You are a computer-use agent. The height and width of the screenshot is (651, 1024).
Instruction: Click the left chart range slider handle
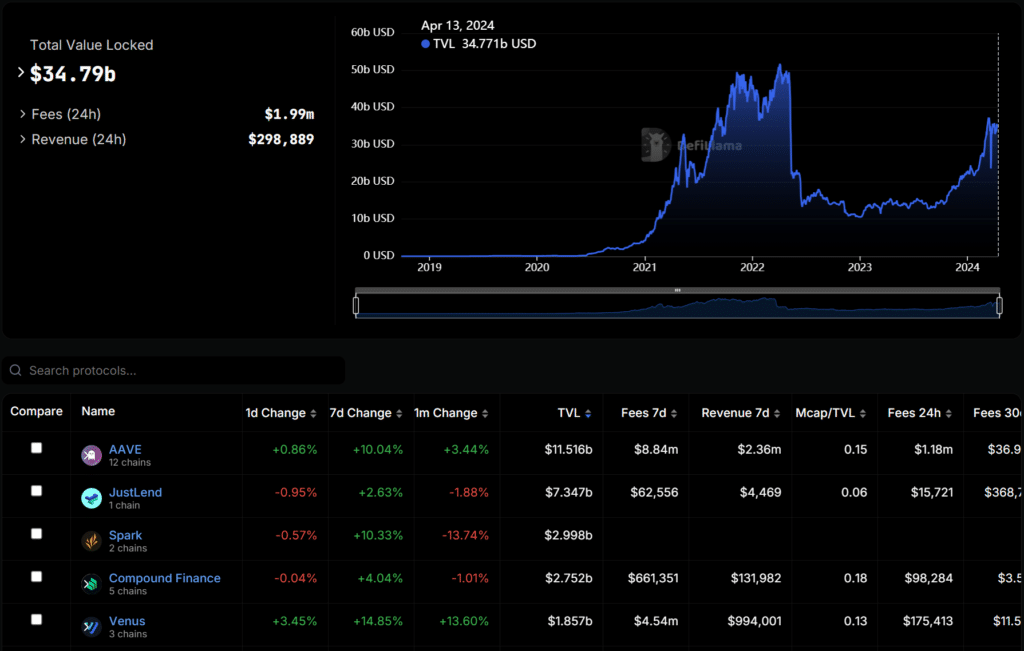356,305
